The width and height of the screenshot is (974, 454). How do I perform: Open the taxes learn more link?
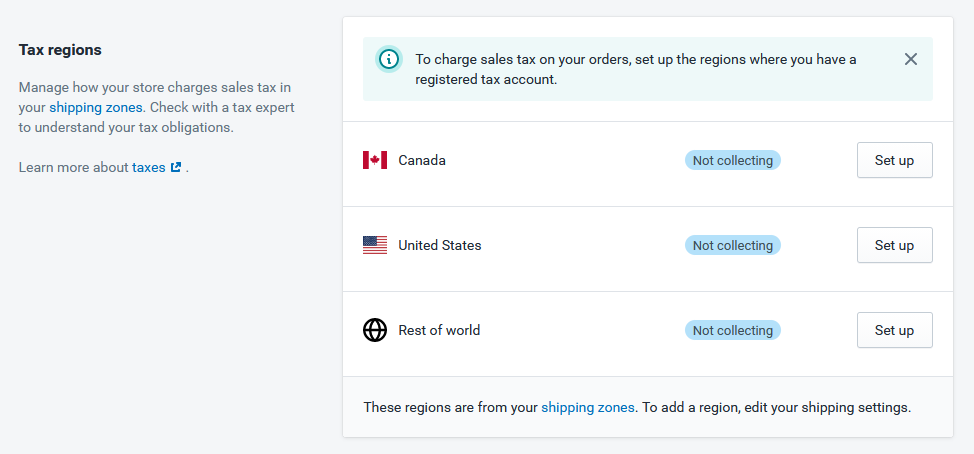point(148,167)
